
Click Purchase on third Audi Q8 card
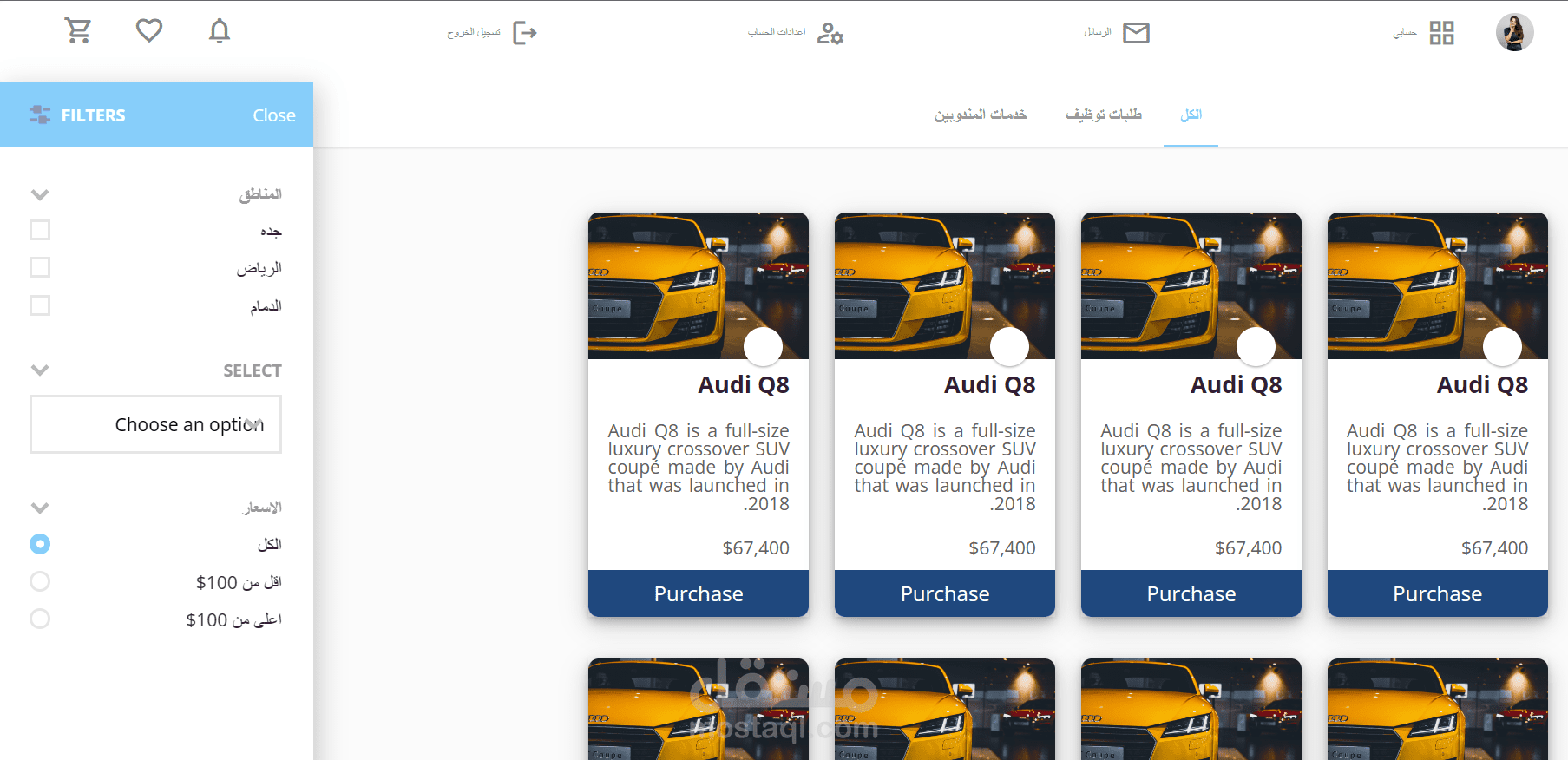1191,593
